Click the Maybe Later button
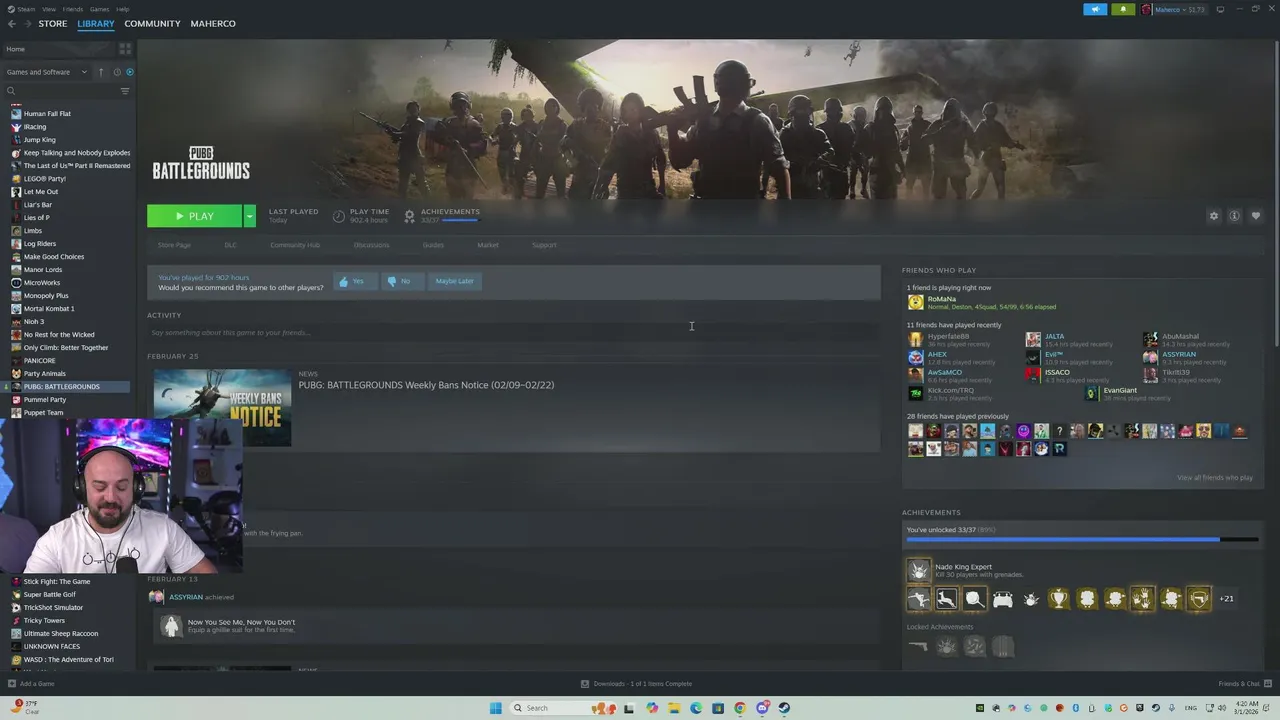Screen dimensions: 1280x720 [x=454, y=281]
